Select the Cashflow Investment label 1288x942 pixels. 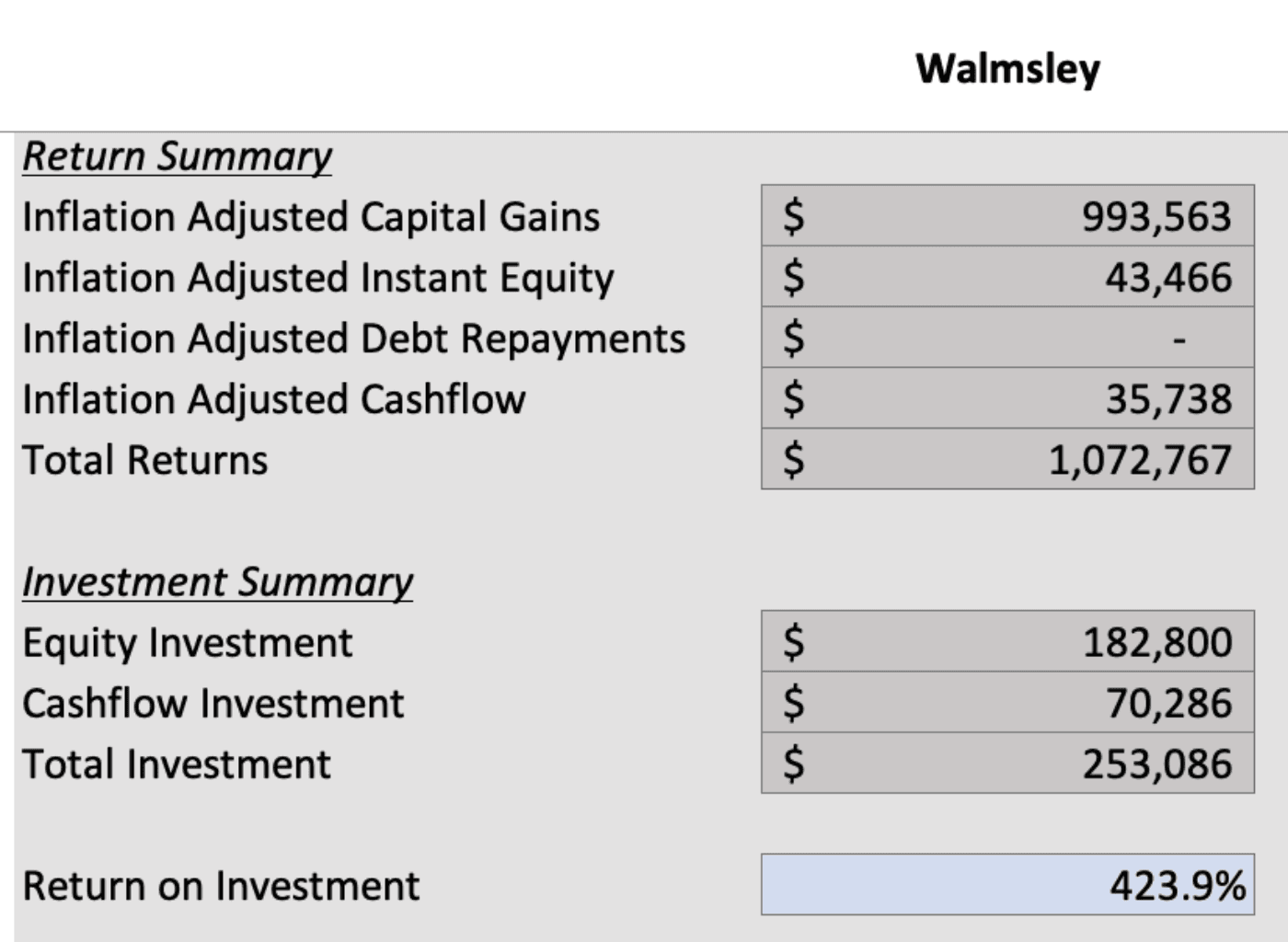(x=213, y=704)
